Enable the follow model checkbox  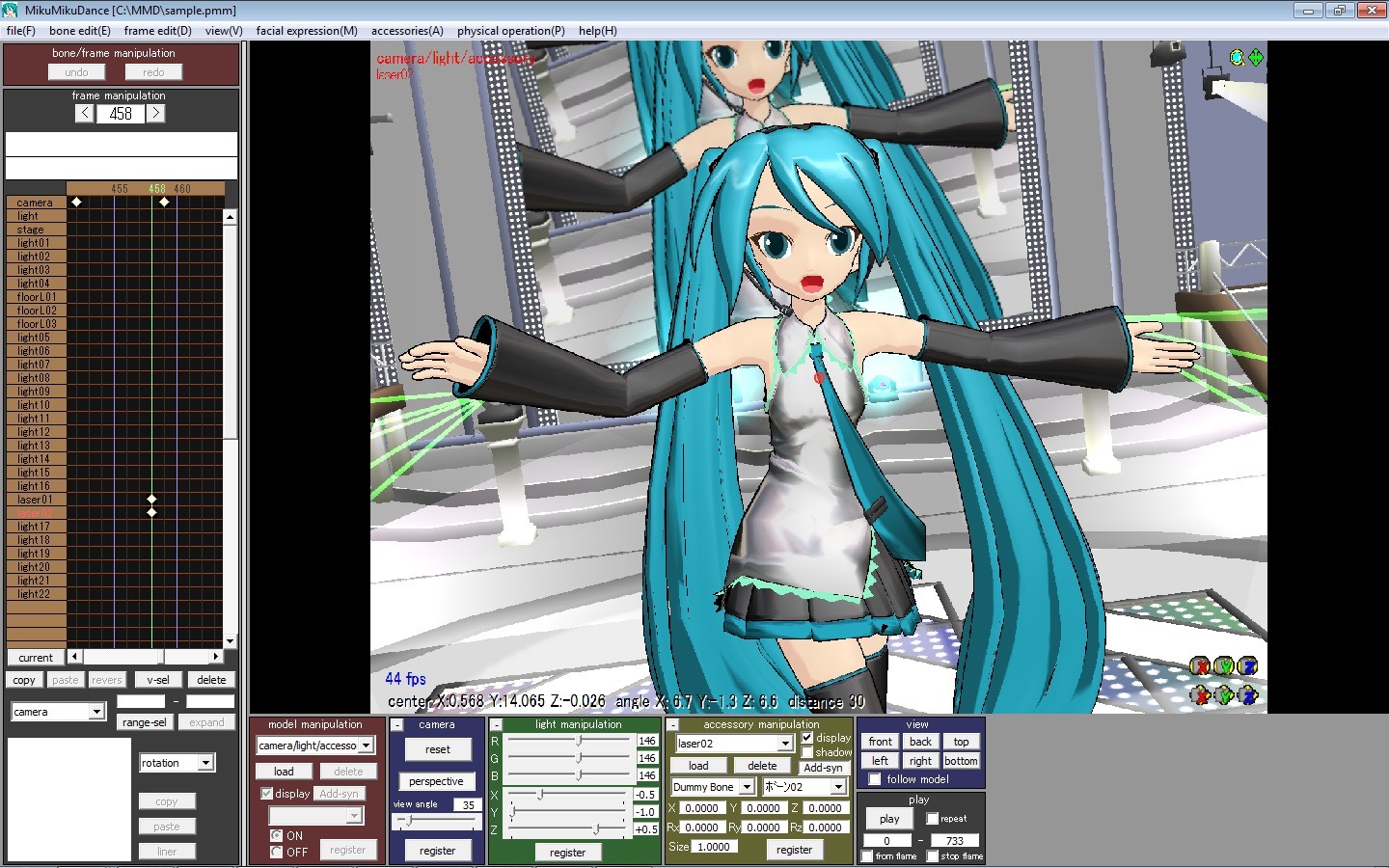tap(875, 779)
